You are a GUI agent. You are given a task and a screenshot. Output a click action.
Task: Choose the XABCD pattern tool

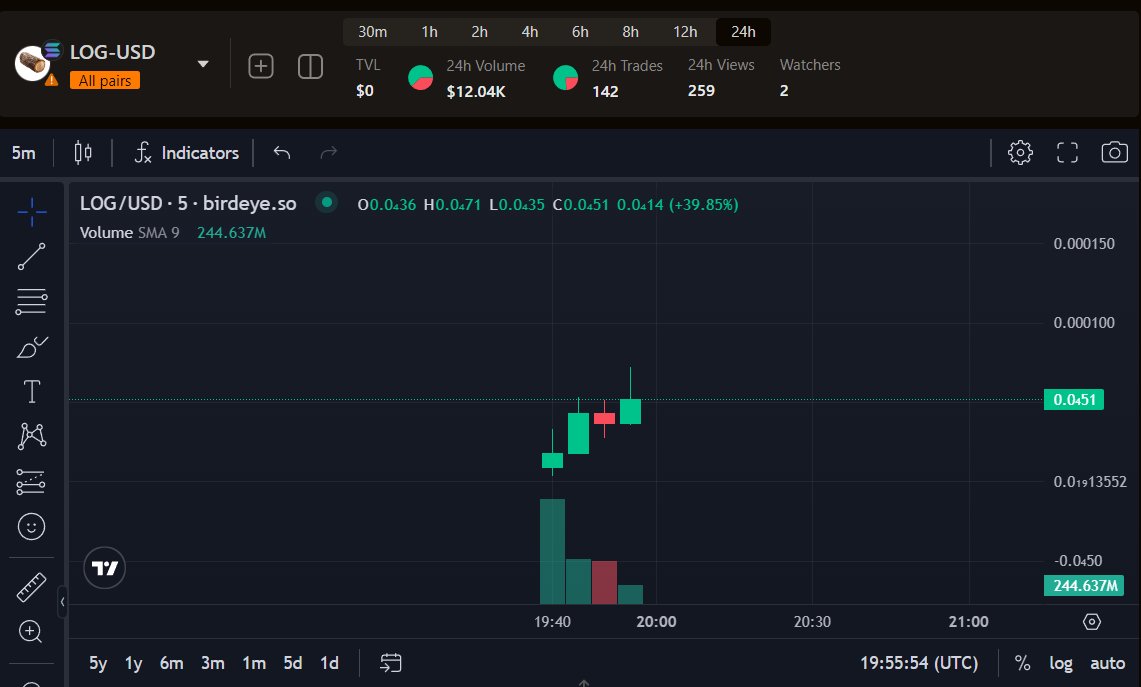coord(30,436)
